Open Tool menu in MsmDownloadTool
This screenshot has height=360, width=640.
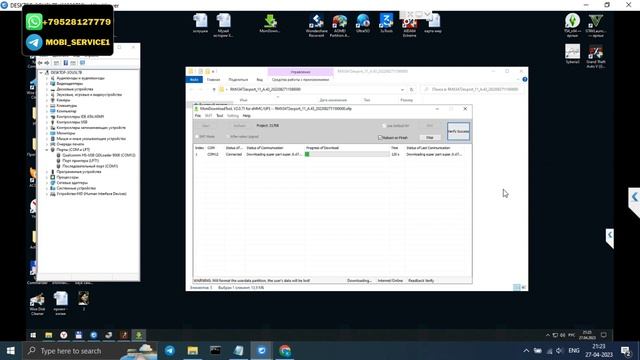[x=220, y=116]
